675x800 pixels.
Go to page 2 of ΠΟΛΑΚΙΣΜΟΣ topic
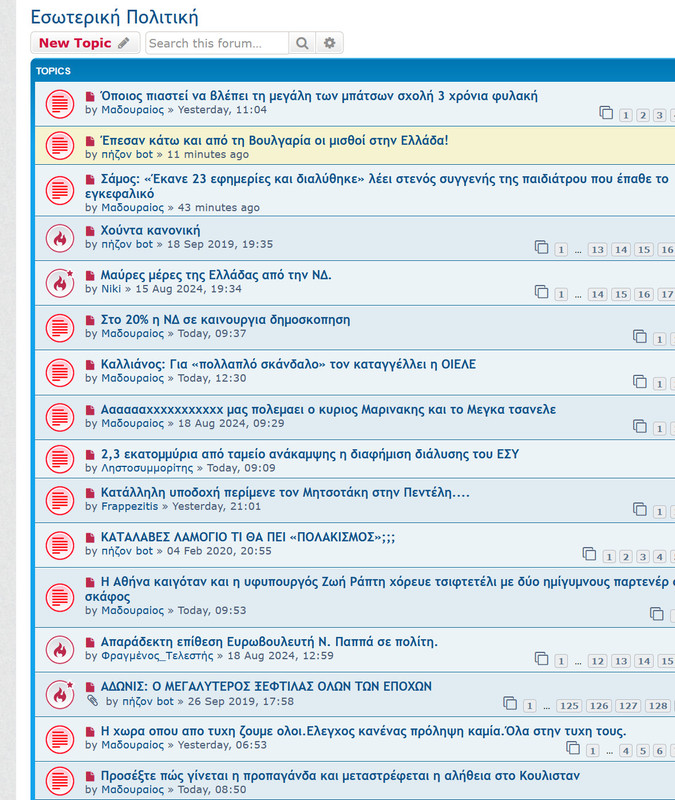click(x=626, y=556)
